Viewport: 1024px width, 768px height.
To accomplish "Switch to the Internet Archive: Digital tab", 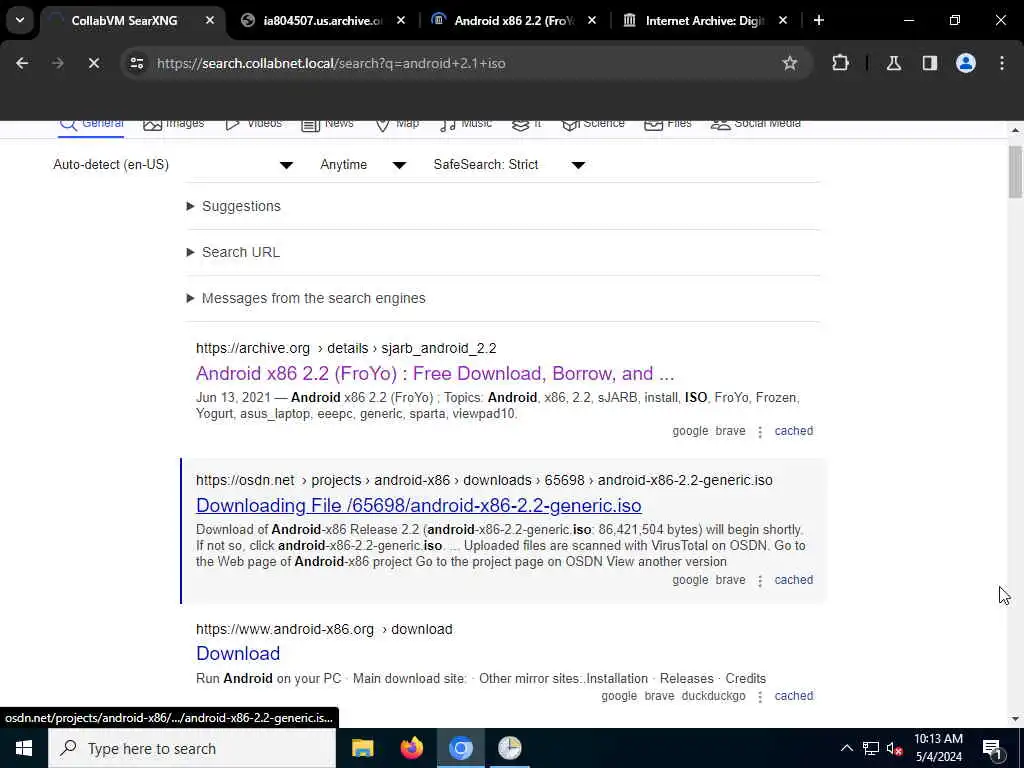I will point(705,21).
